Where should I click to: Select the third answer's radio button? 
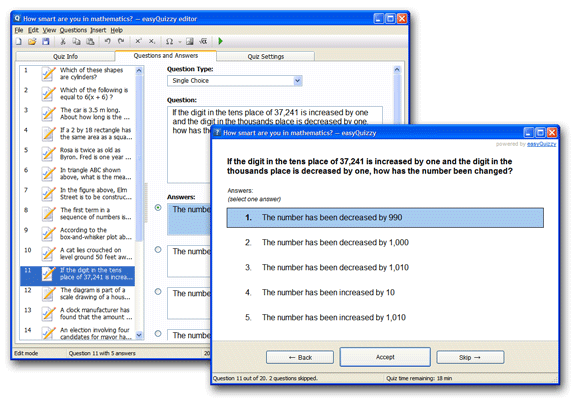tap(158, 292)
